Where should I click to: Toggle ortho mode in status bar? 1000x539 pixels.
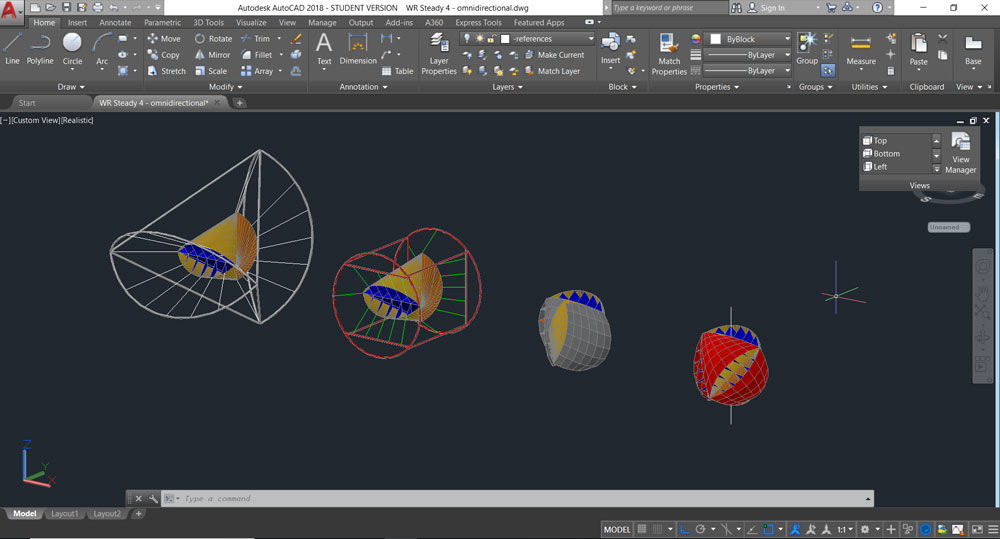point(684,529)
